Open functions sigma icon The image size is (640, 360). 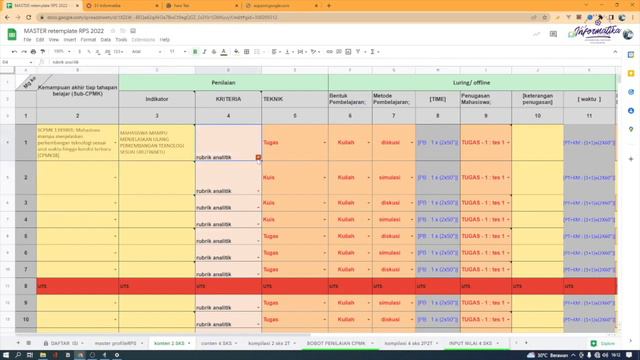click(372, 52)
